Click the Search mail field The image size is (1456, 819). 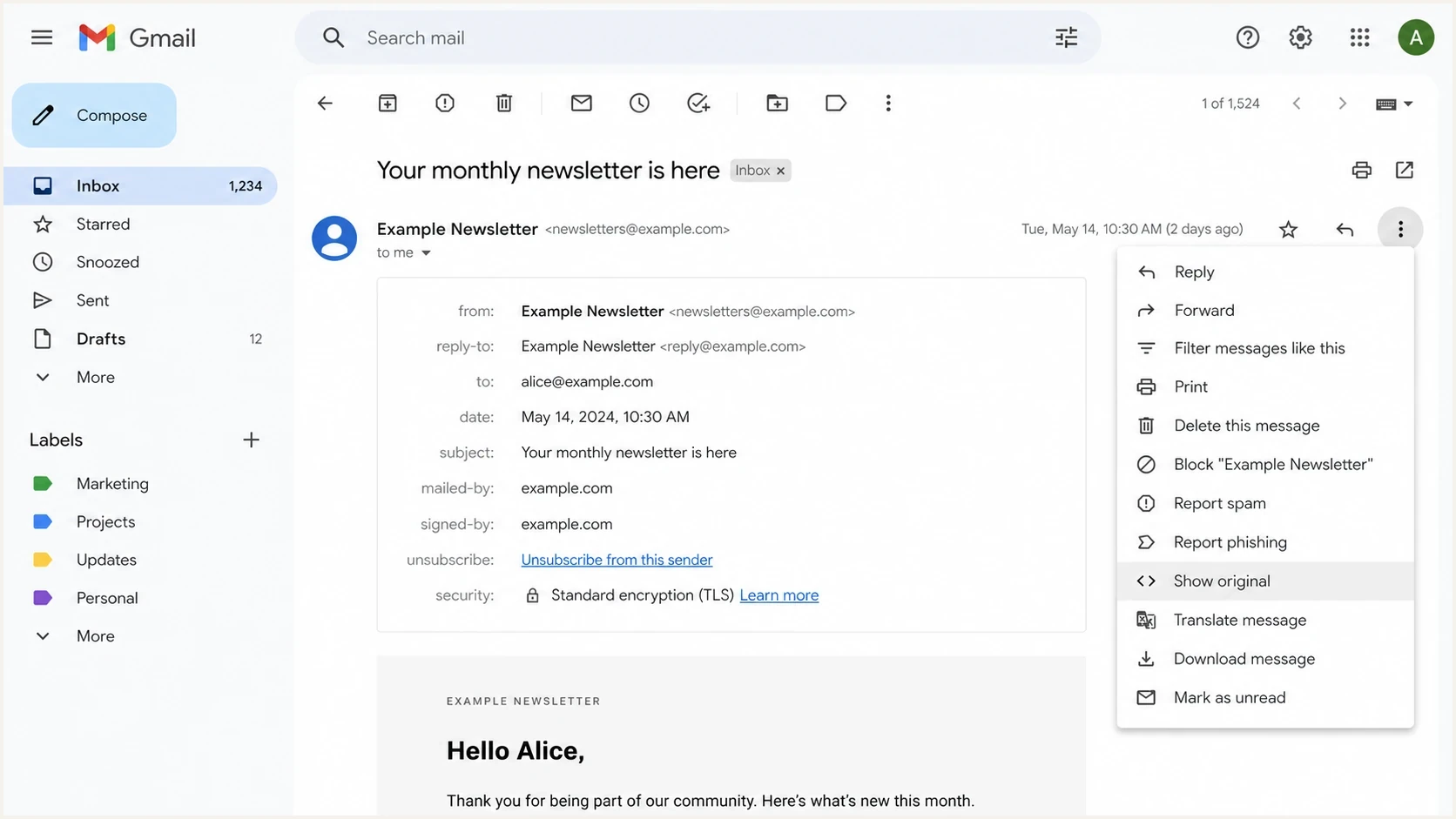698,37
